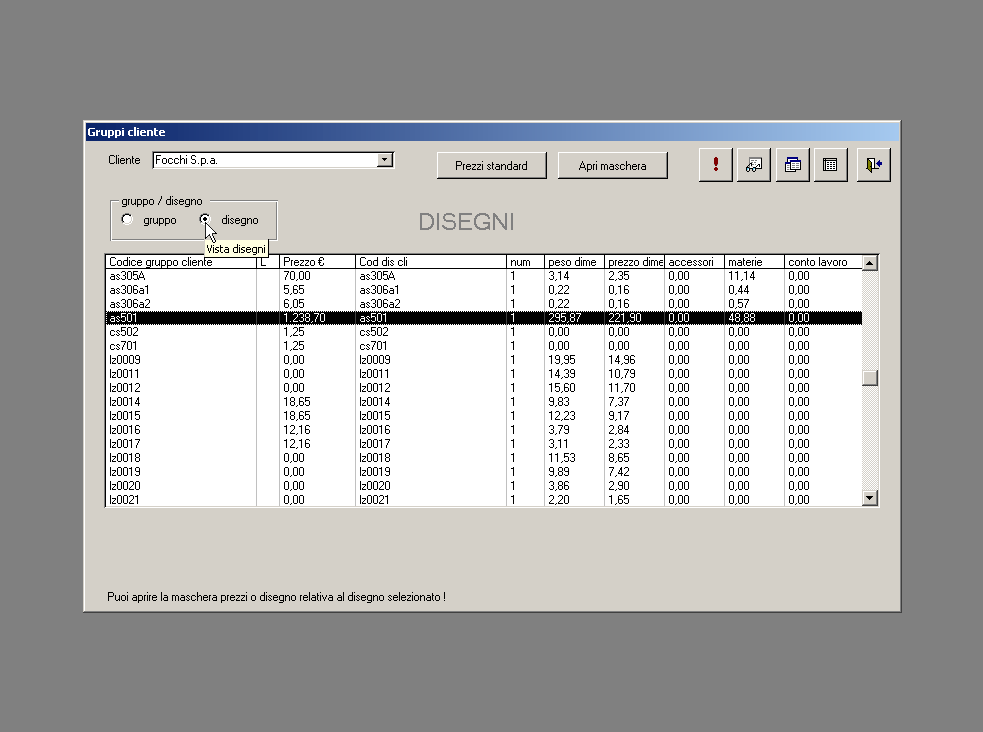Click the peso dime column header
983x732 pixels.
574,262
